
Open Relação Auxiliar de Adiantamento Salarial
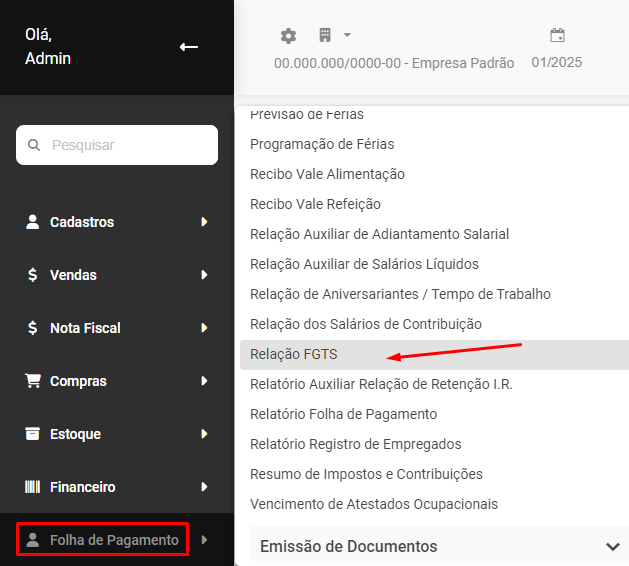tap(379, 234)
